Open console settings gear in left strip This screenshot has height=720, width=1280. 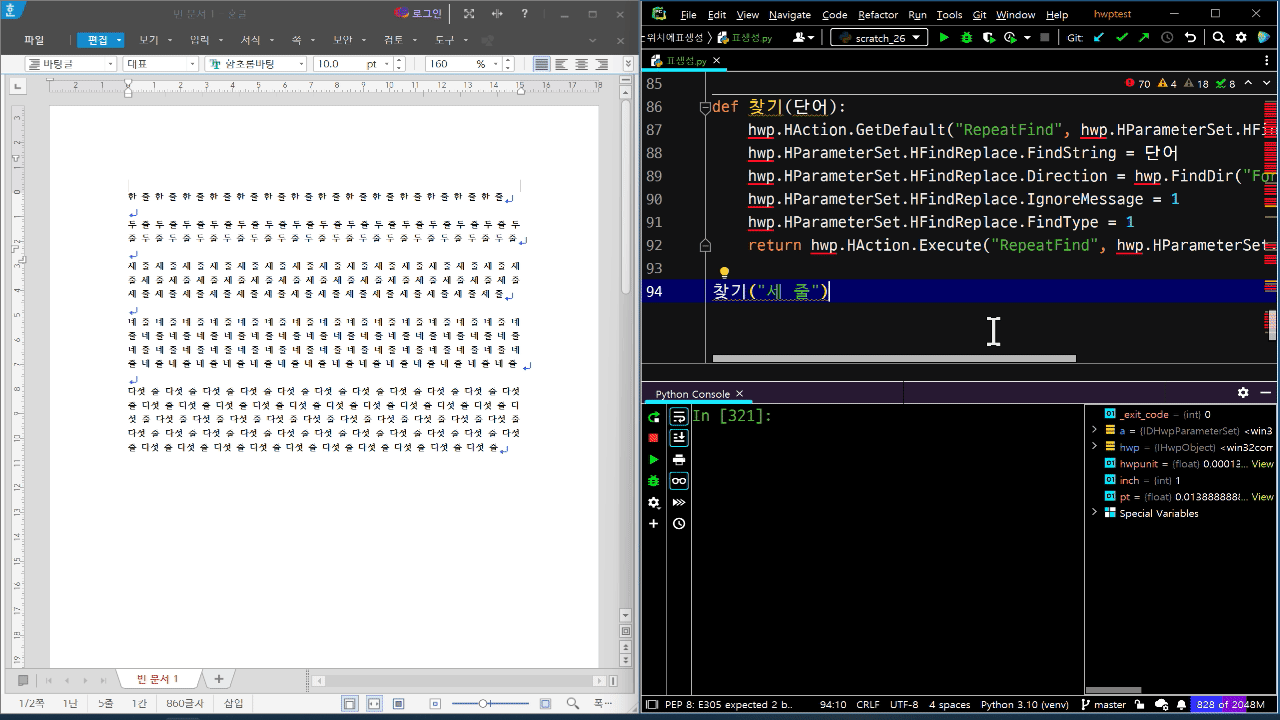pos(654,503)
